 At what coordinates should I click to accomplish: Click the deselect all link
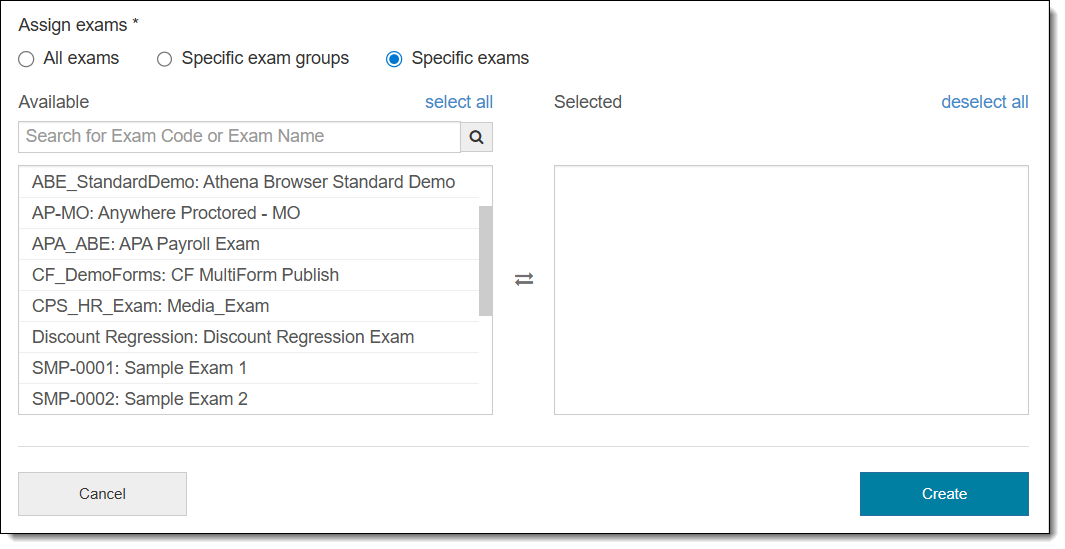pos(984,102)
